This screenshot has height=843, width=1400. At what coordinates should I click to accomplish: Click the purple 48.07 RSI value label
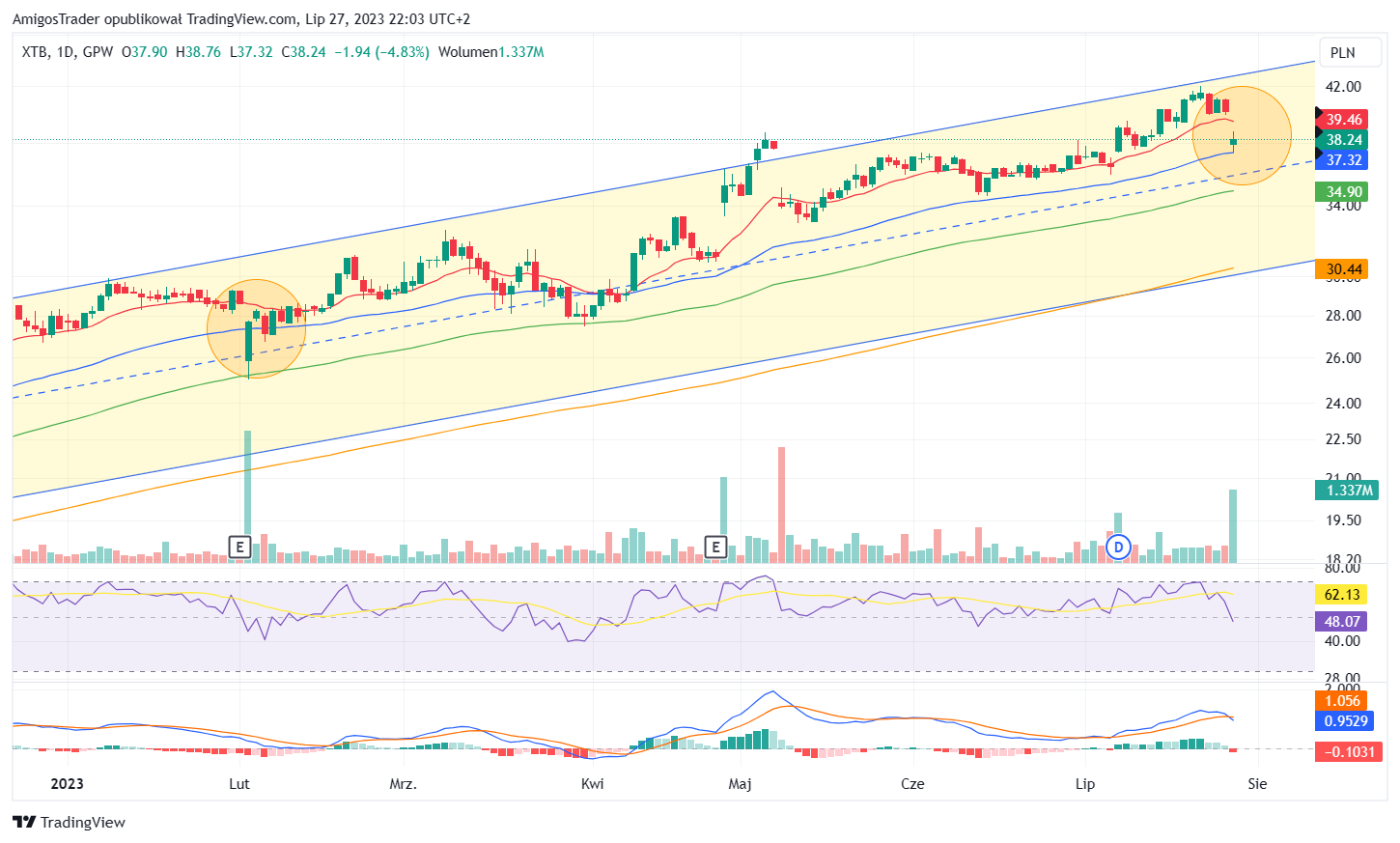coord(1342,622)
